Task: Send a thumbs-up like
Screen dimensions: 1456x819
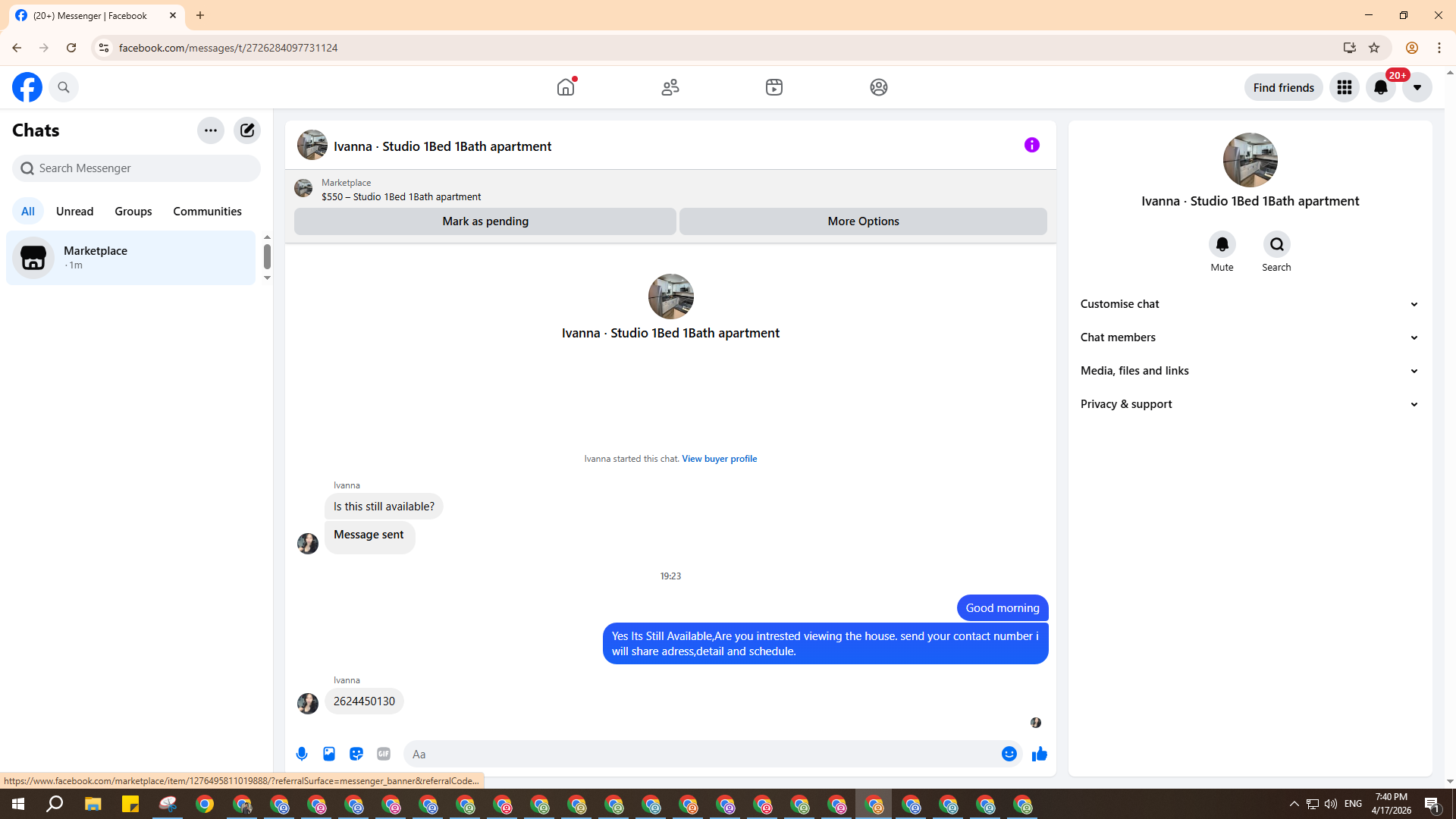Action: (x=1039, y=754)
